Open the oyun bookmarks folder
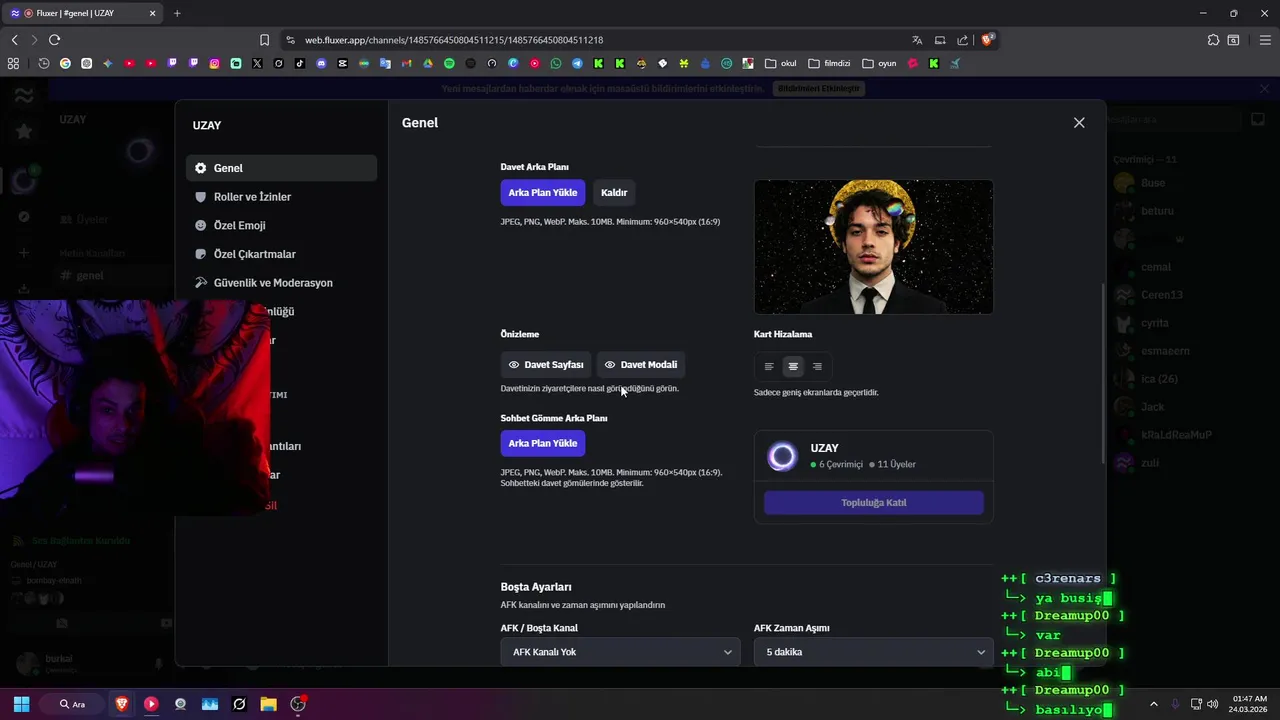1280x720 pixels. [879, 63]
